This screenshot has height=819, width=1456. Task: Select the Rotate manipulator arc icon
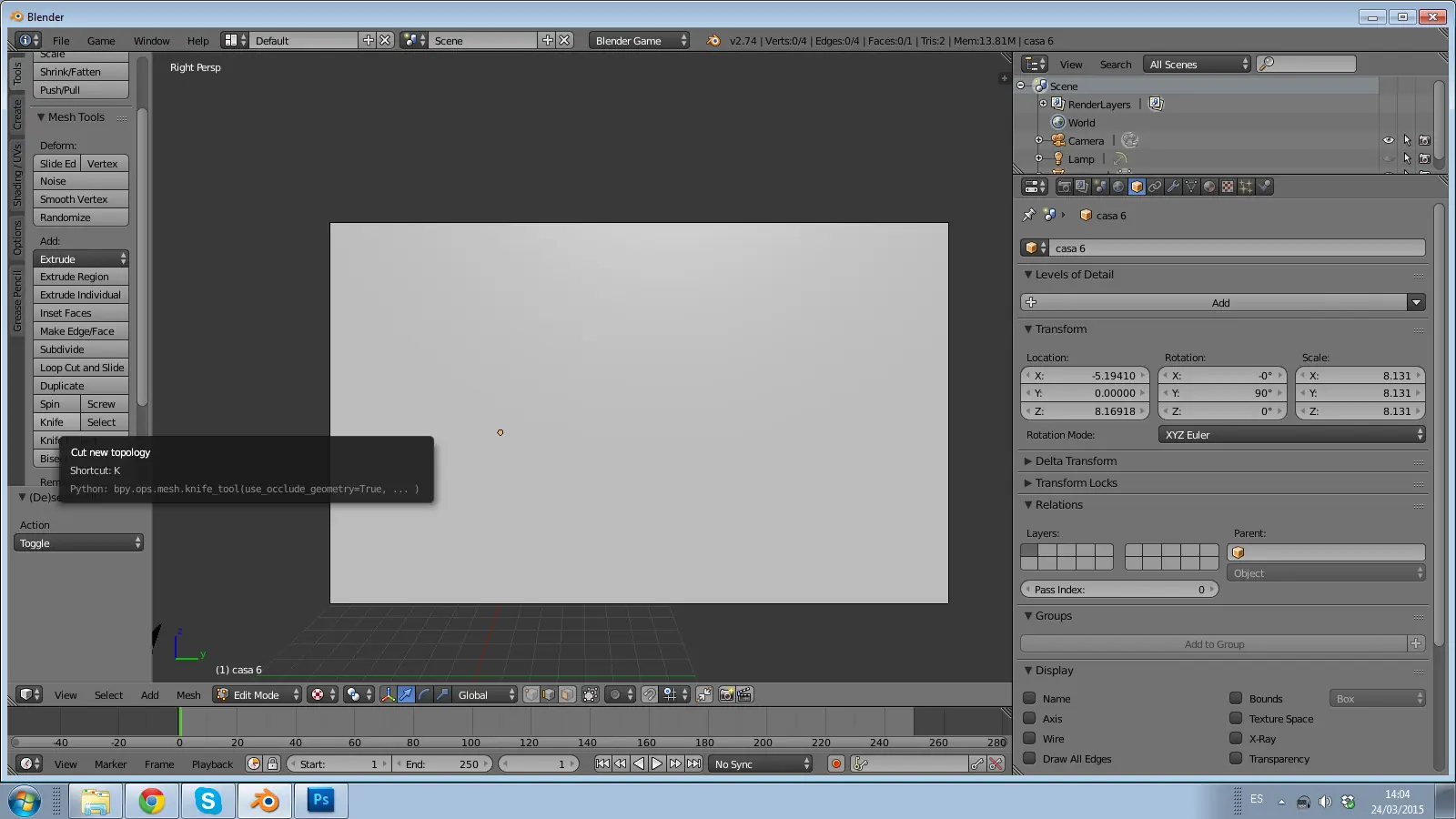point(424,694)
